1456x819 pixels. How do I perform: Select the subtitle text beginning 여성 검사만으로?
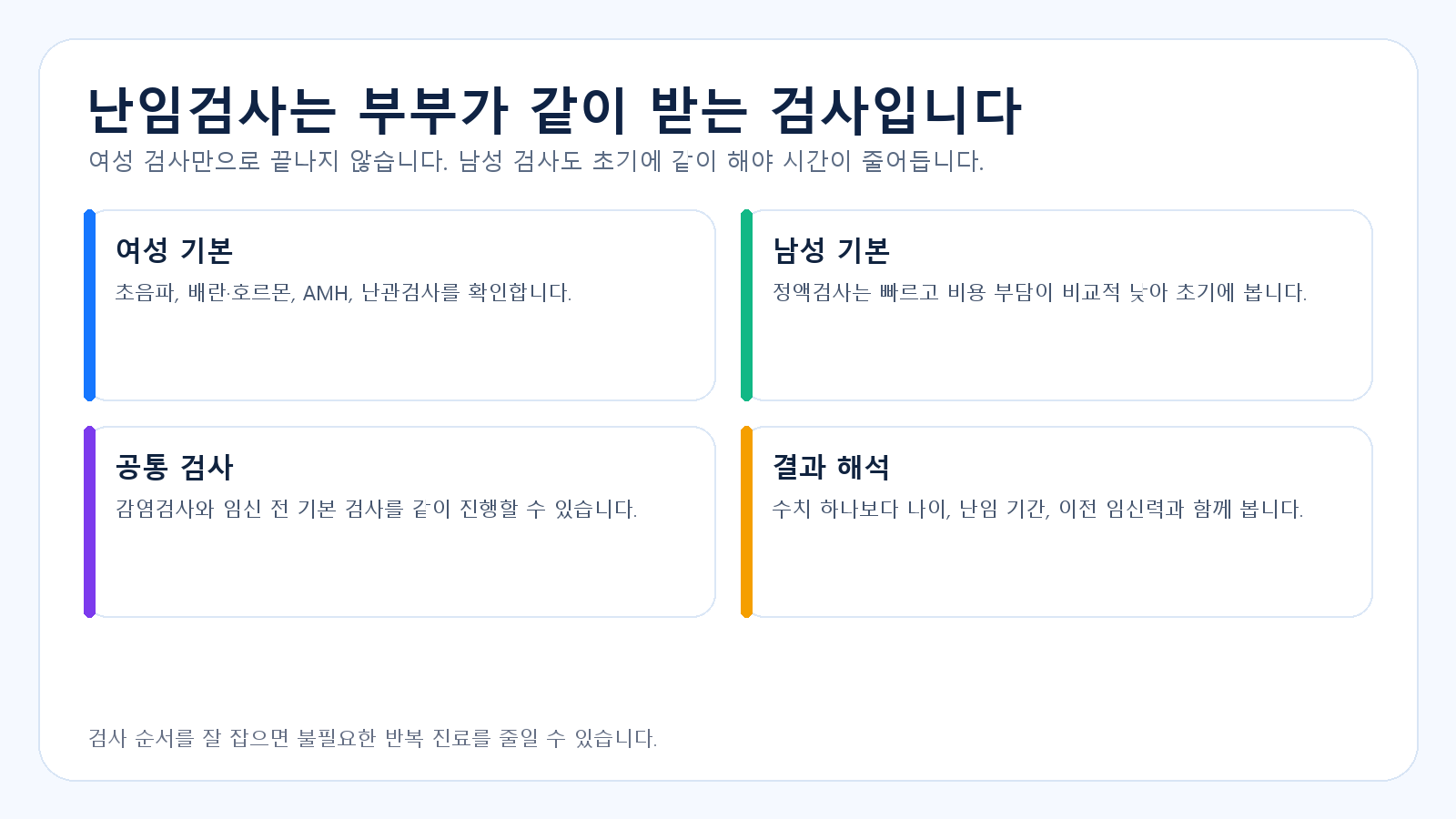(536, 161)
